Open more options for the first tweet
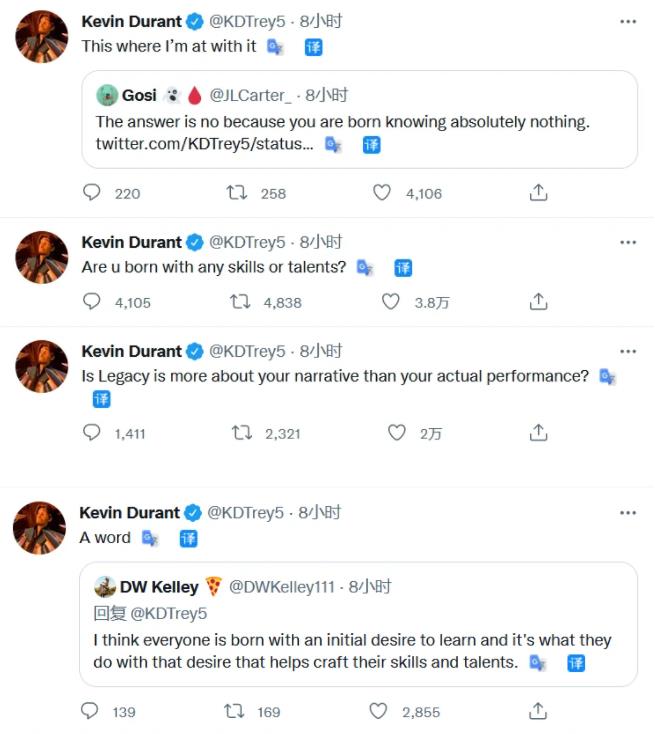 pos(627,21)
